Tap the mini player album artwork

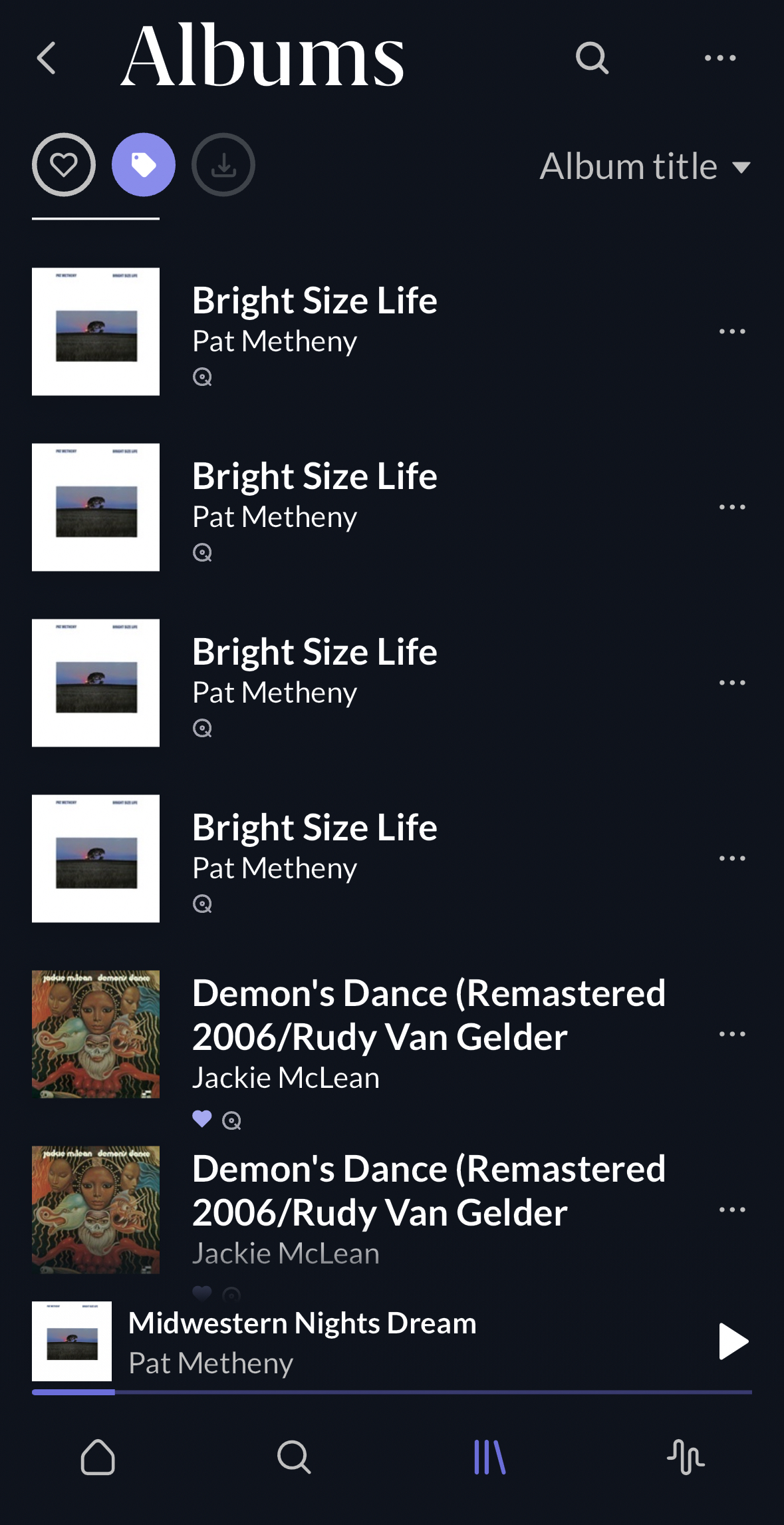point(72,1341)
